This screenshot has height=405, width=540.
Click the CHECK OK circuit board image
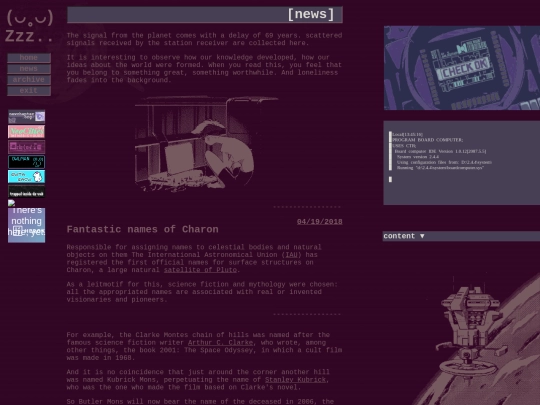462,68
